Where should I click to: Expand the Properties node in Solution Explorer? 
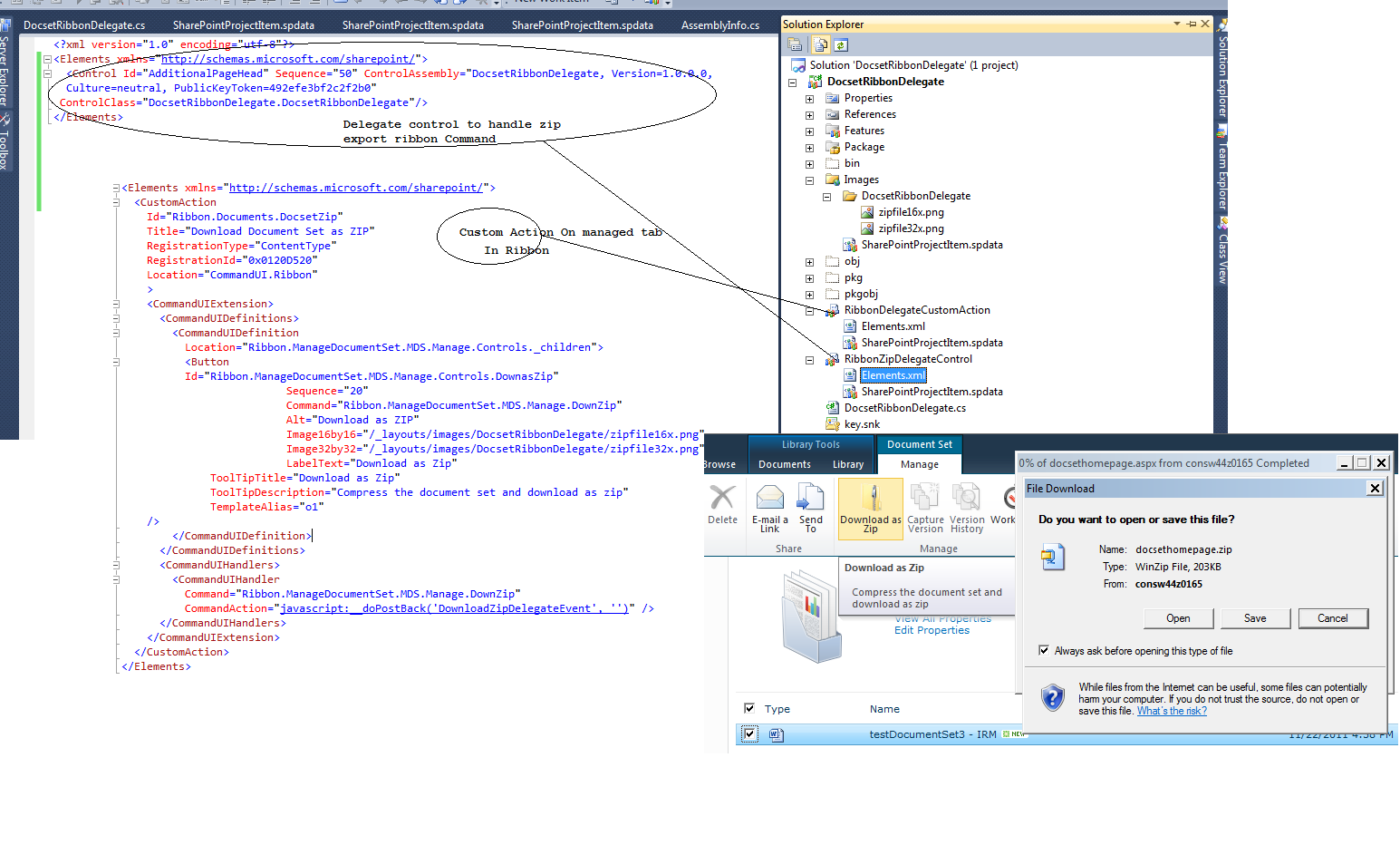click(809, 99)
